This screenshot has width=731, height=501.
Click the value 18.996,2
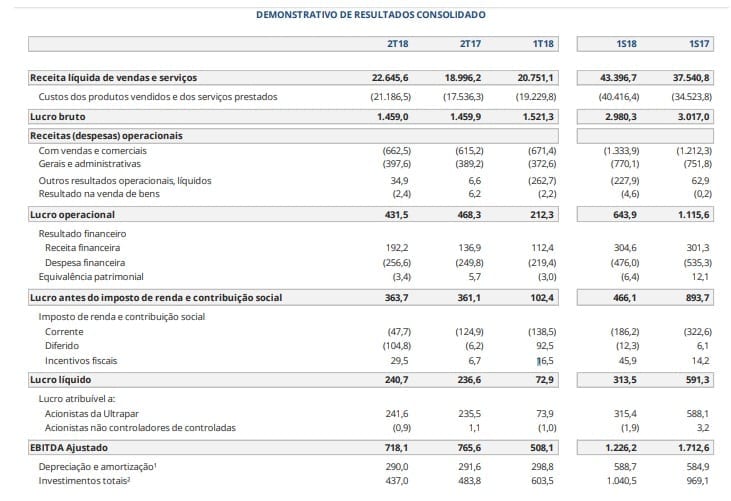(462, 78)
